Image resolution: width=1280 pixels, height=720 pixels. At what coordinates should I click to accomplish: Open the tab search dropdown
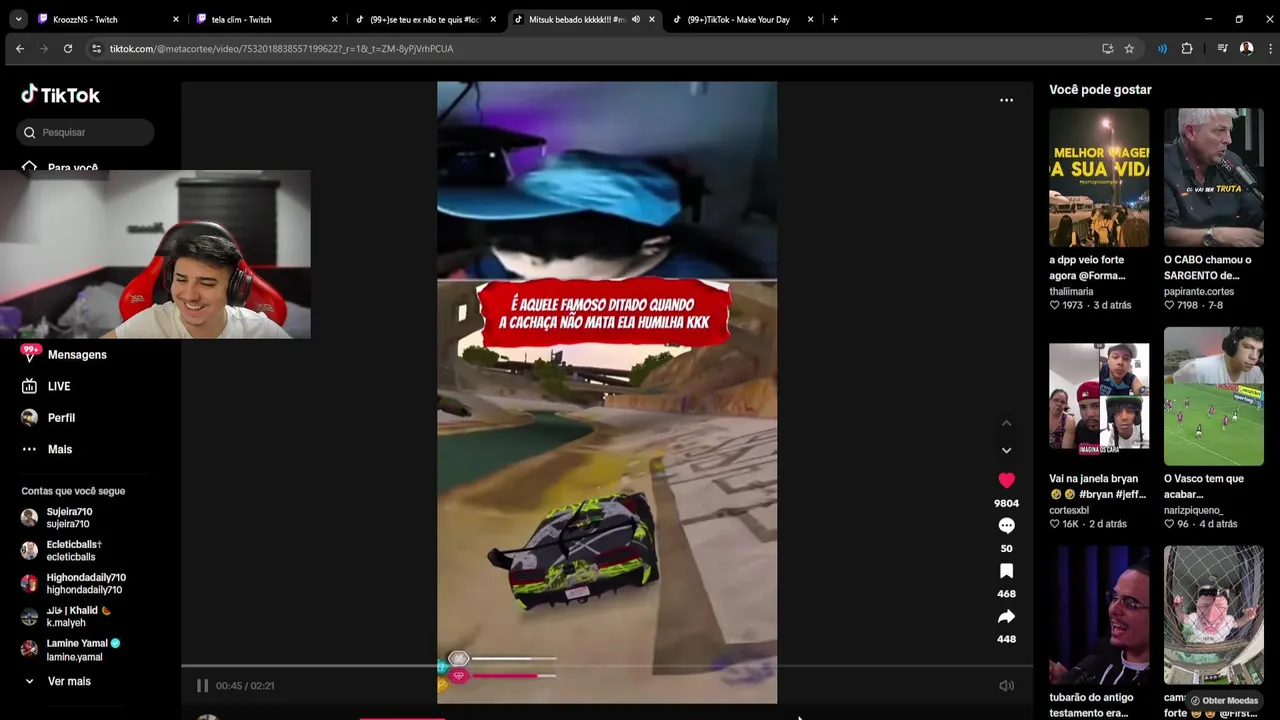pyautogui.click(x=18, y=19)
